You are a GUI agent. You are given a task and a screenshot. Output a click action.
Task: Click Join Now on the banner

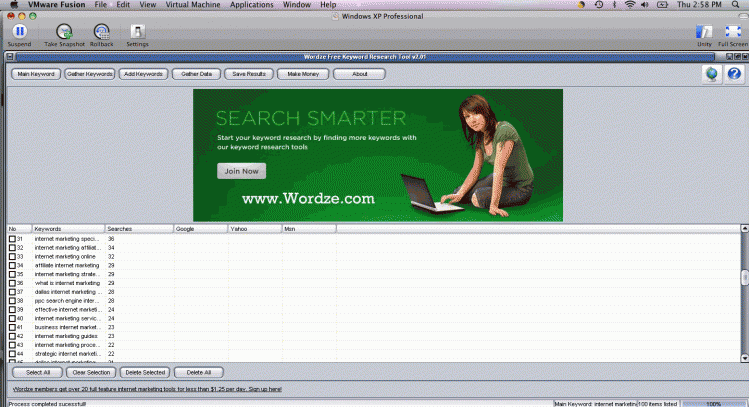(x=241, y=171)
